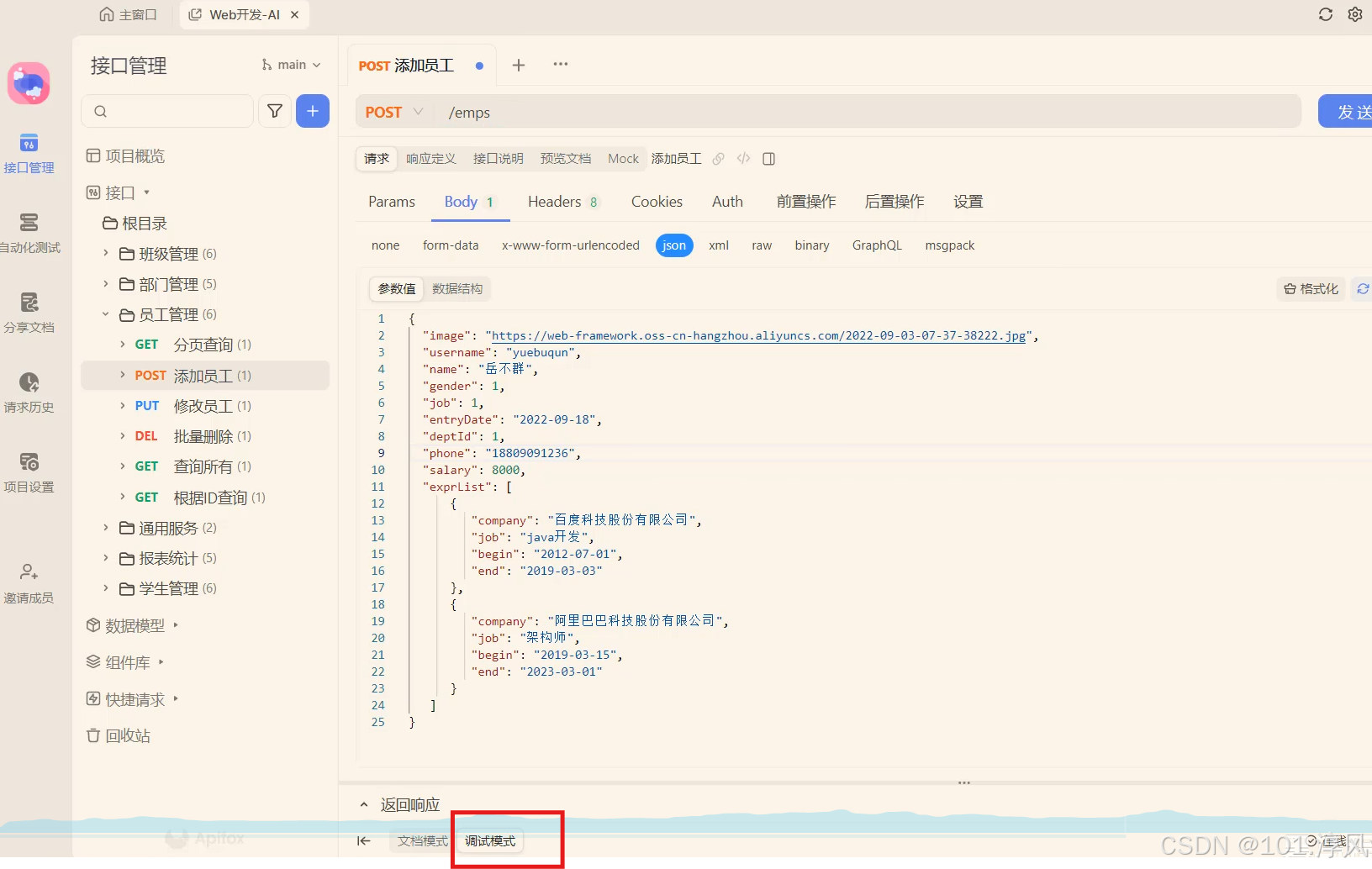The image size is (1372, 869).
Task: Open the Mock tab
Action: pyautogui.click(x=622, y=159)
